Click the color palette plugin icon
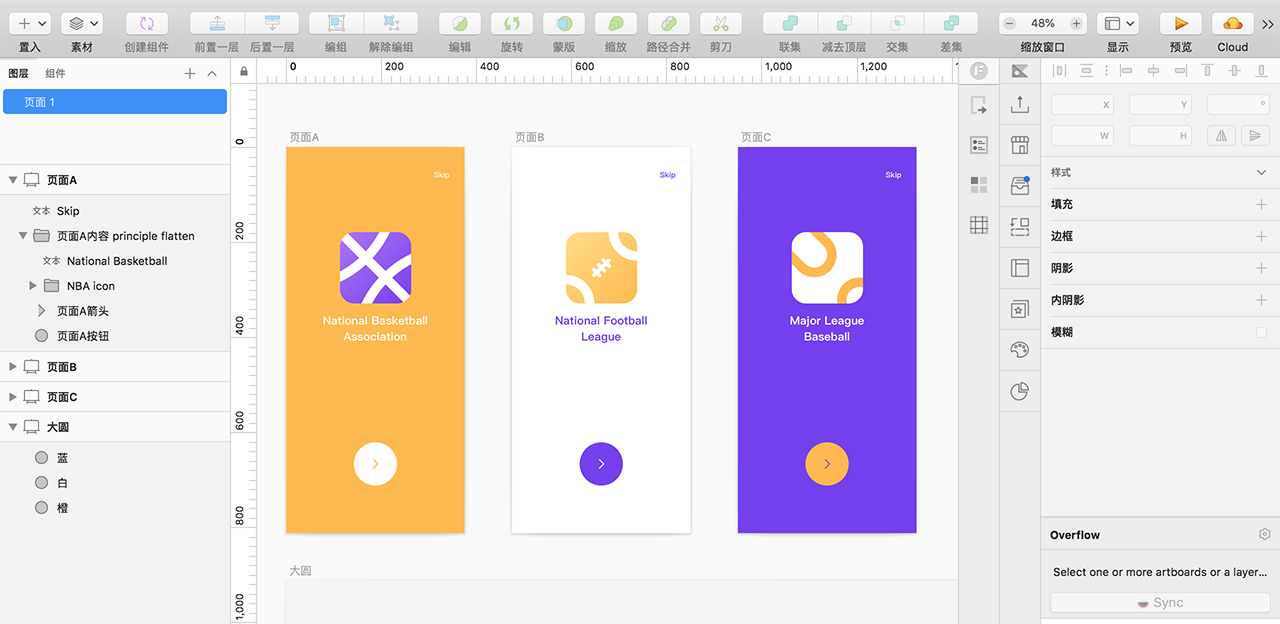The image size is (1280, 624). point(1020,350)
